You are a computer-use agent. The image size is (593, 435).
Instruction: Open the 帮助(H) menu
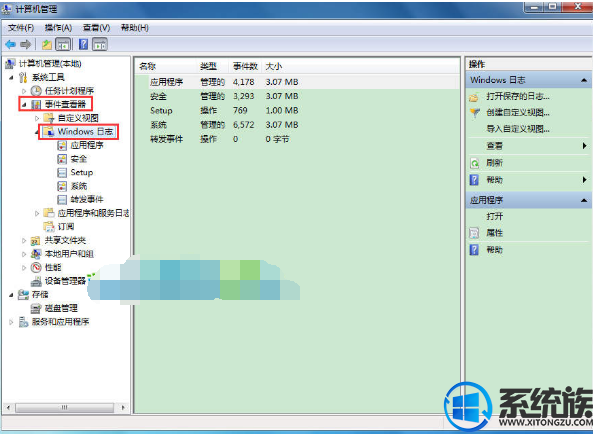pyautogui.click(x=135, y=28)
